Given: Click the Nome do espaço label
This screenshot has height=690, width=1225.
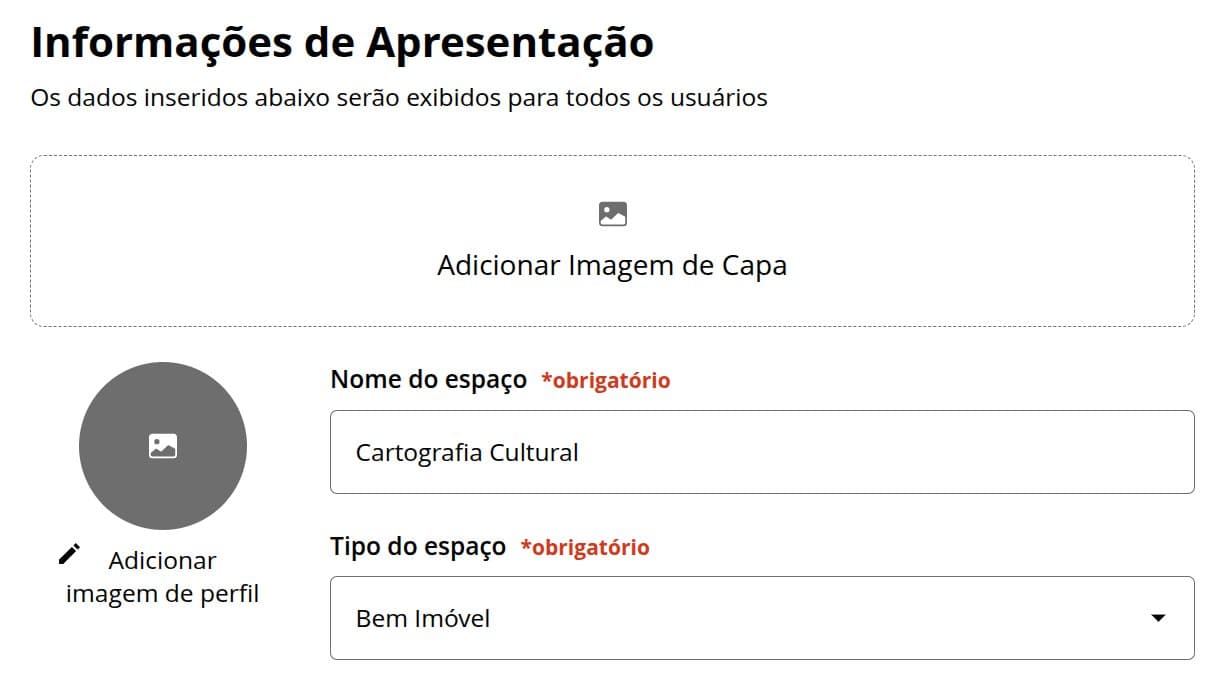Looking at the screenshot, I should tap(428, 380).
